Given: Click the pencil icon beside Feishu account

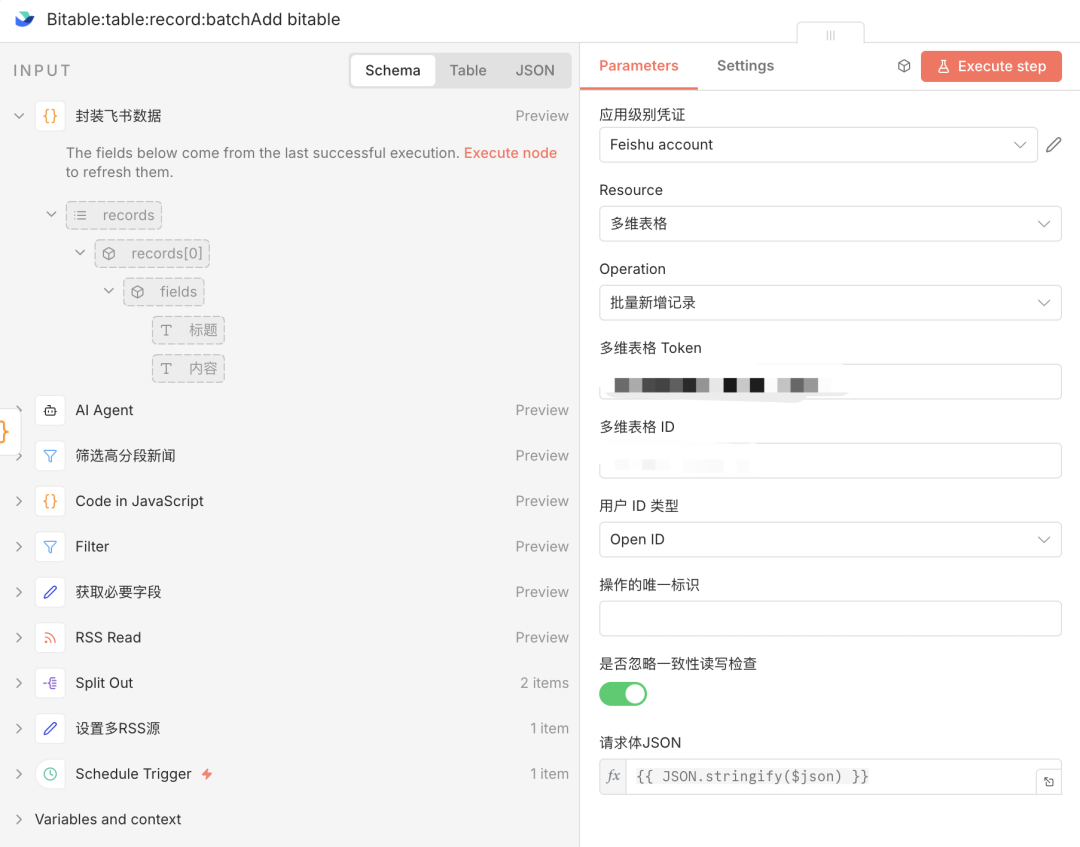Looking at the screenshot, I should (1053, 145).
